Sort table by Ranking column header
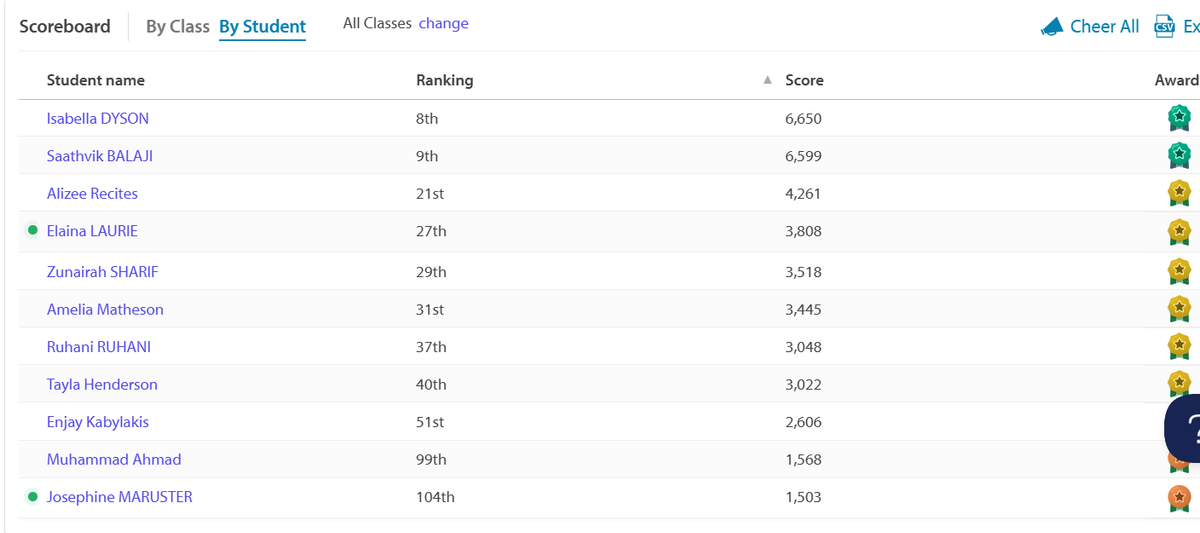 444,80
